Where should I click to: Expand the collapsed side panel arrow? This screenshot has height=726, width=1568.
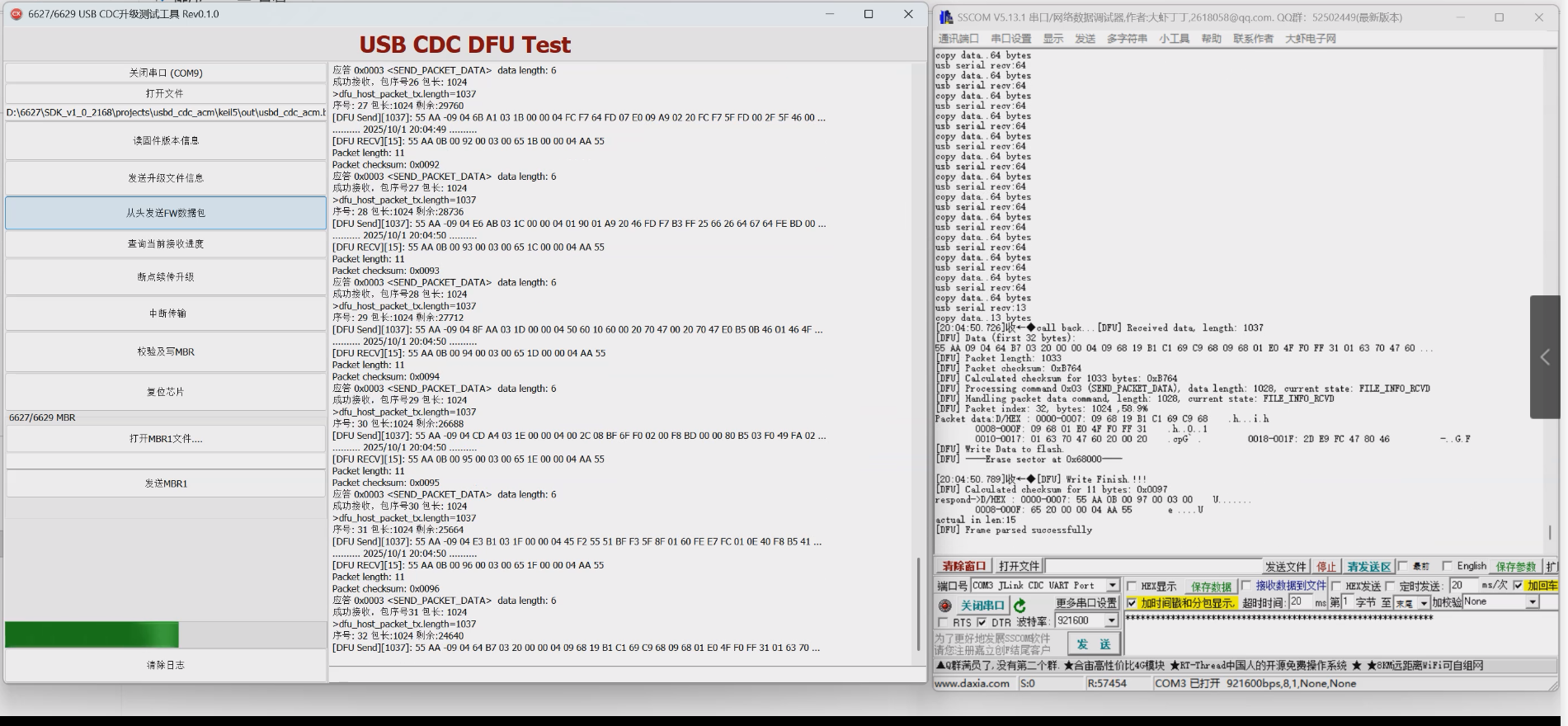pos(1545,356)
